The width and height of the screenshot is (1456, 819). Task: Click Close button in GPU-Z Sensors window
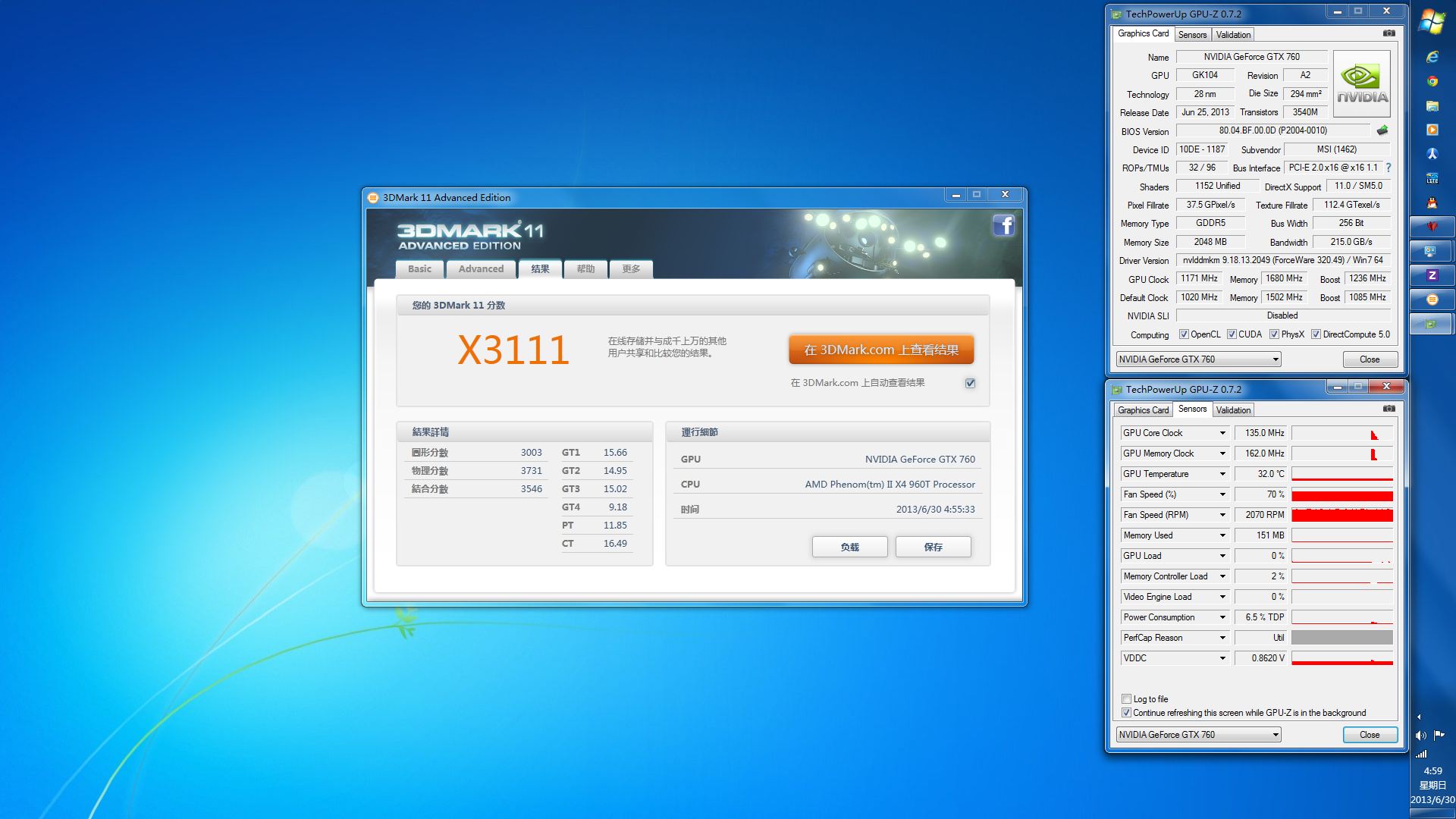1370,735
